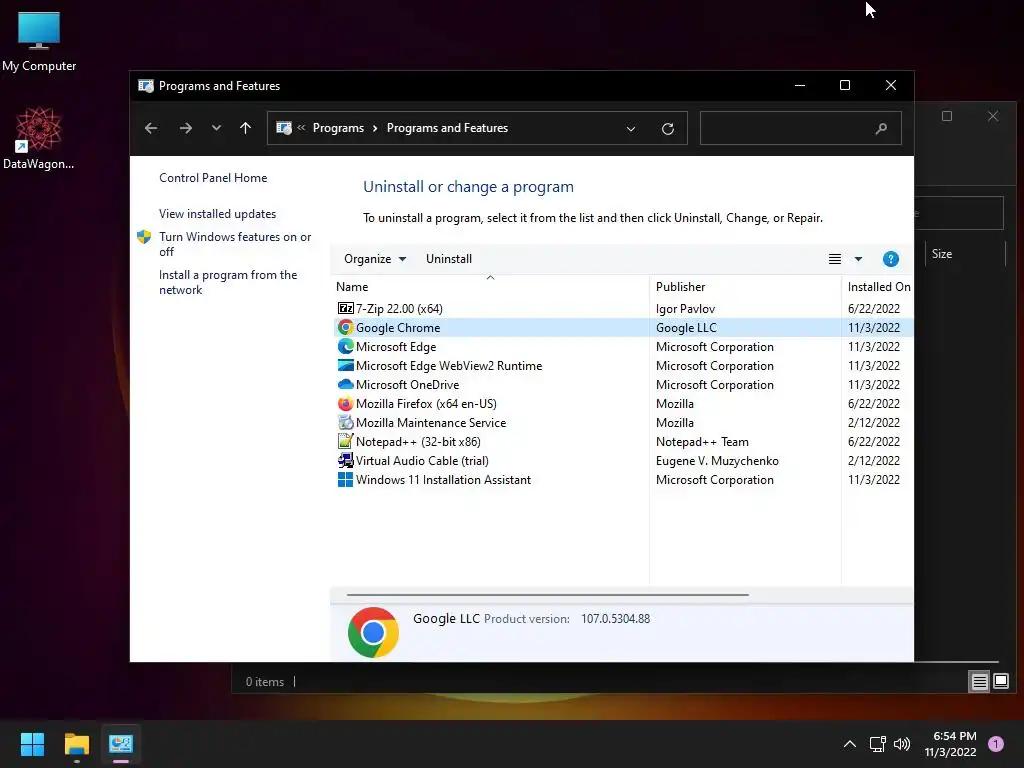This screenshot has width=1024, height=768.
Task: Click the Uninstall button
Action: 449,259
